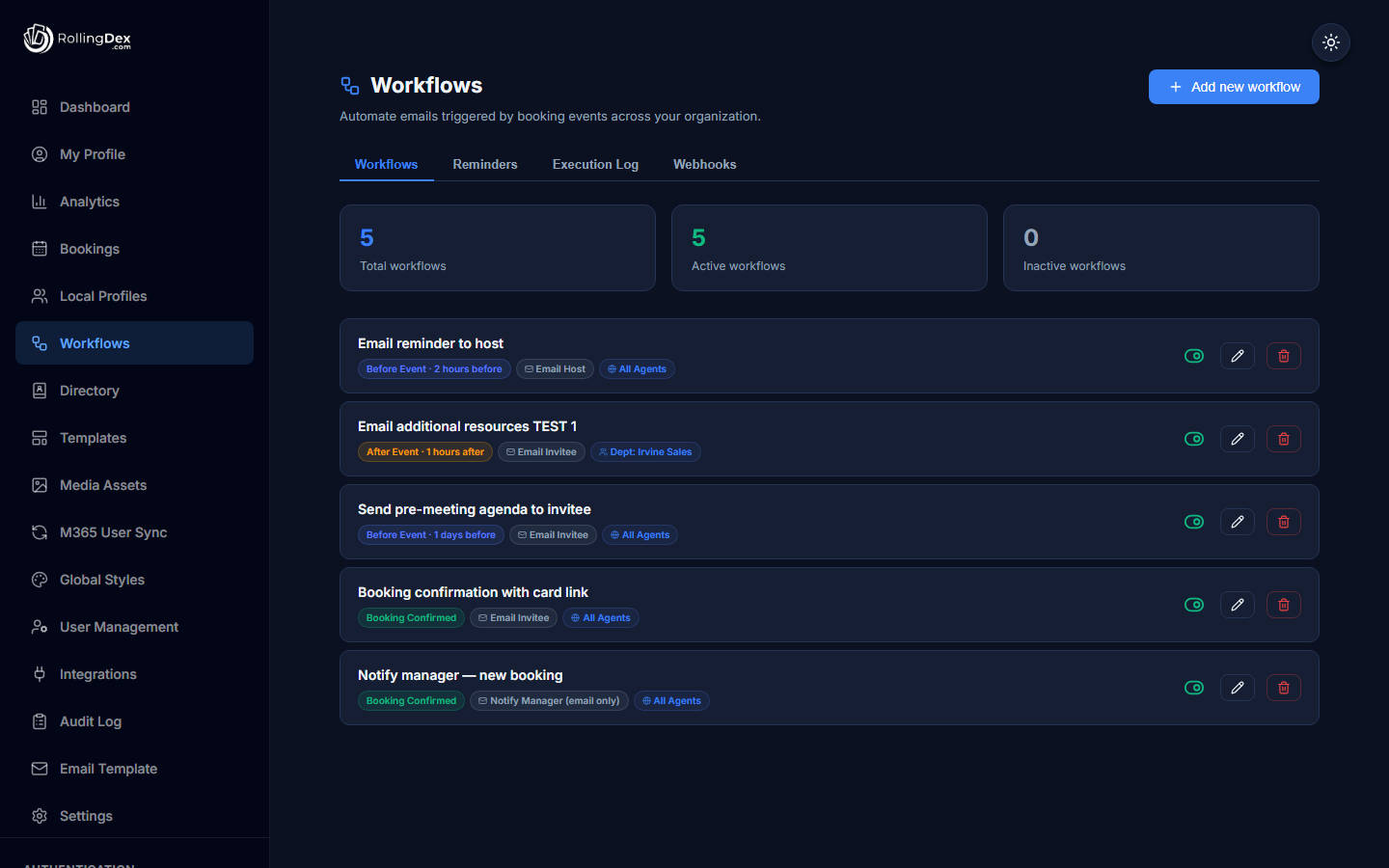Edit Email additional resources TEST 1 workflow
1389x868 pixels.
click(x=1238, y=439)
